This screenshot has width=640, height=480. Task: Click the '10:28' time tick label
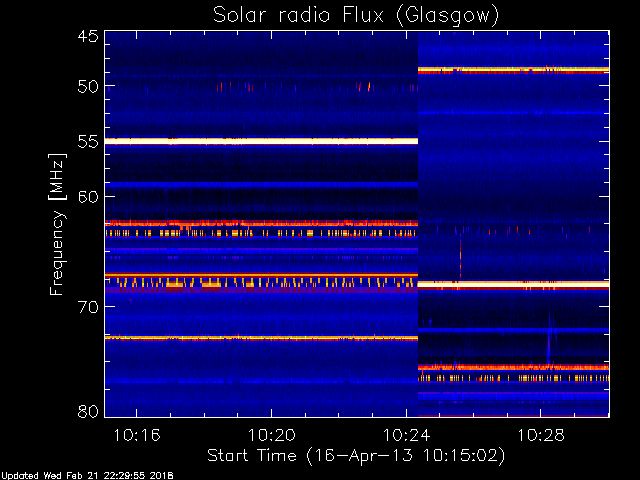[541, 435]
